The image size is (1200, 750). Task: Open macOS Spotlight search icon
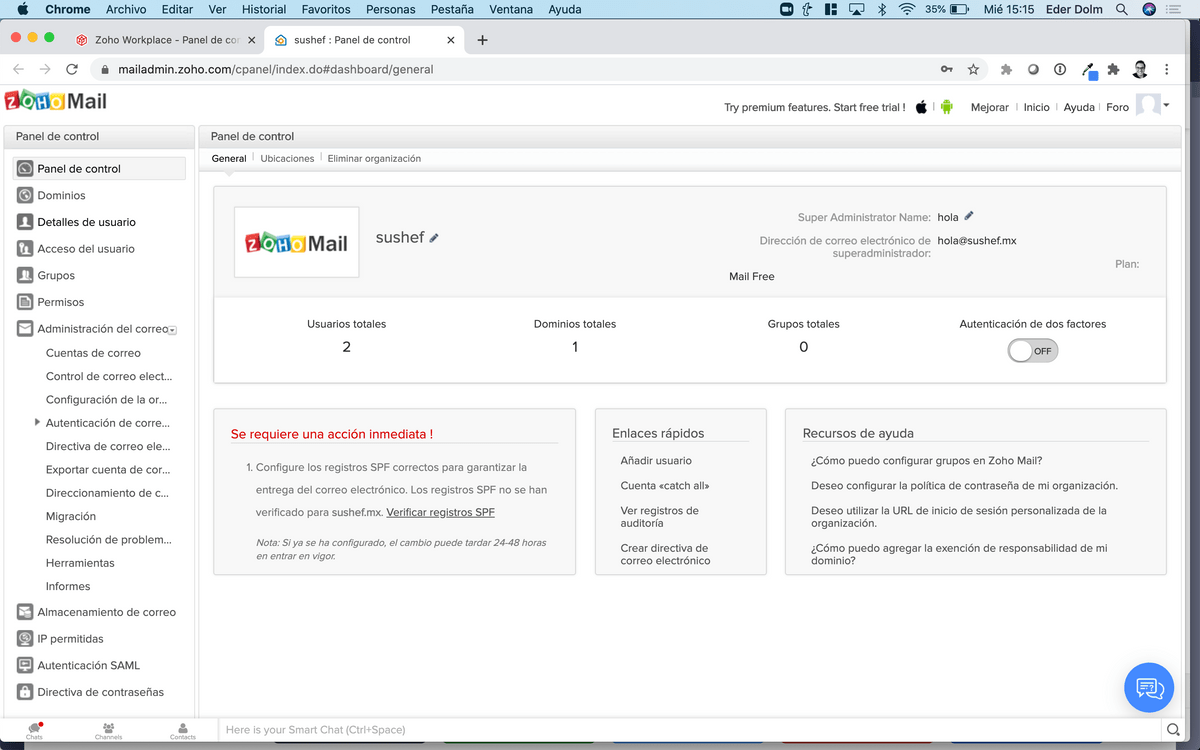[x=1122, y=9]
